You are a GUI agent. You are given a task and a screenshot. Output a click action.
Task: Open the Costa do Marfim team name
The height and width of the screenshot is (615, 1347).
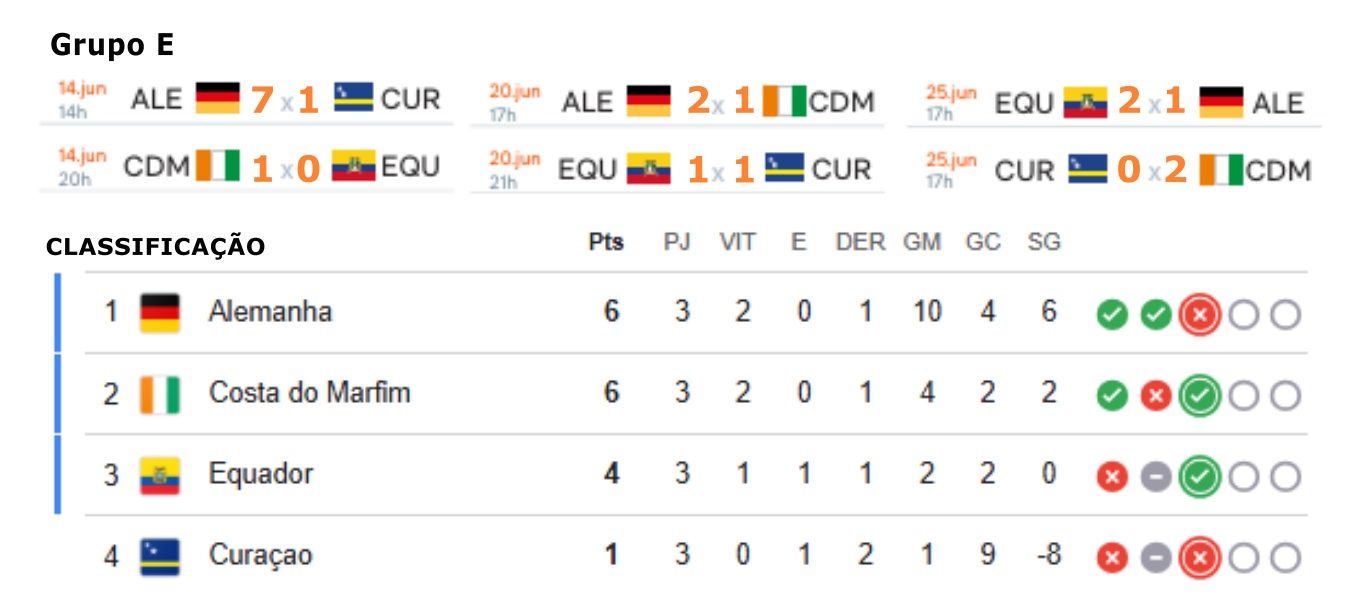[309, 393]
